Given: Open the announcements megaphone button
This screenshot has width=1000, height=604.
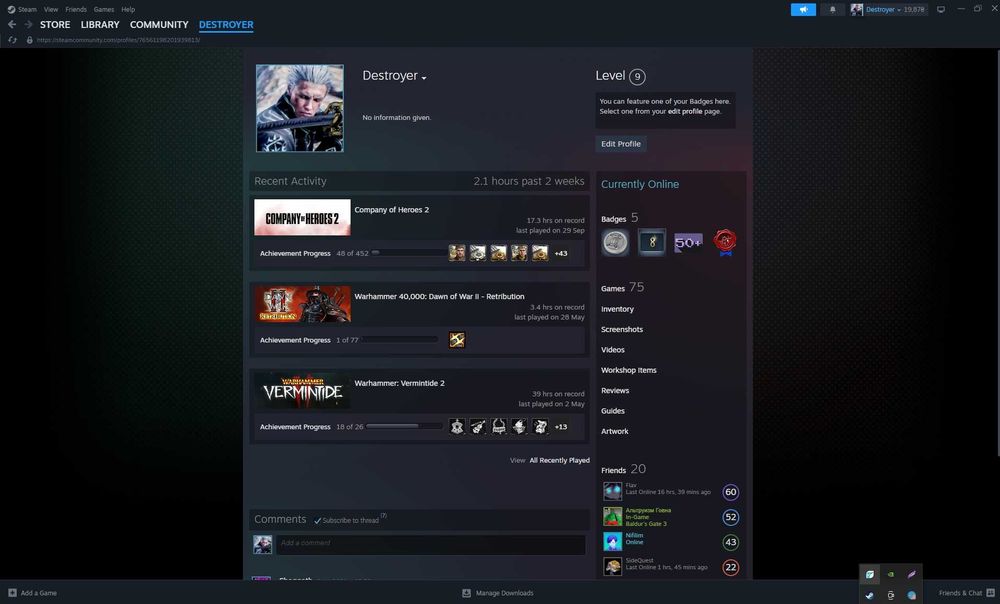Looking at the screenshot, I should [803, 10].
